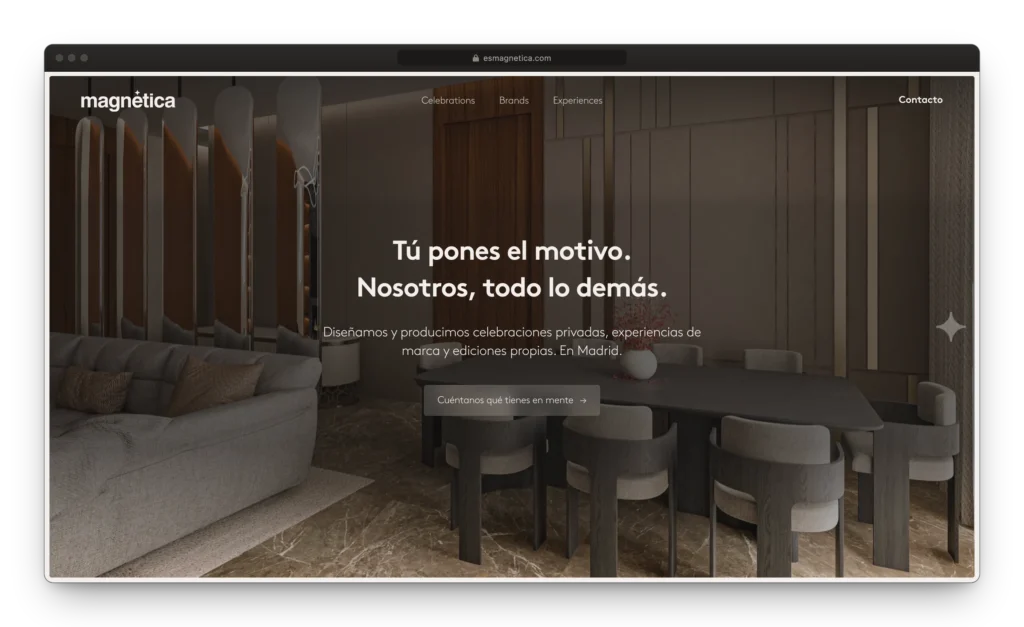Viewport: 1024px width, 627px height.
Task: Open the Experiences menu item
Action: tap(577, 100)
